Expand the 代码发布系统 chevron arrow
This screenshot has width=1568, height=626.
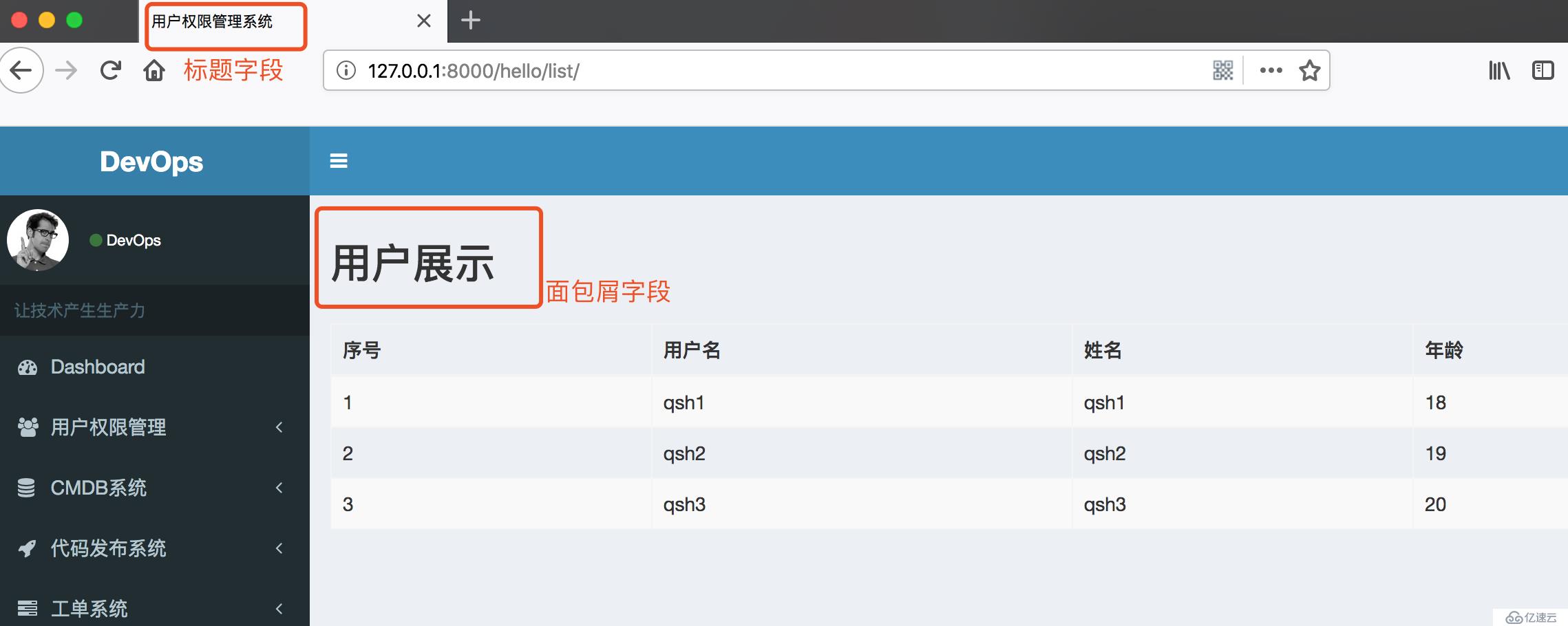pyautogui.click(x=279, y=548)
